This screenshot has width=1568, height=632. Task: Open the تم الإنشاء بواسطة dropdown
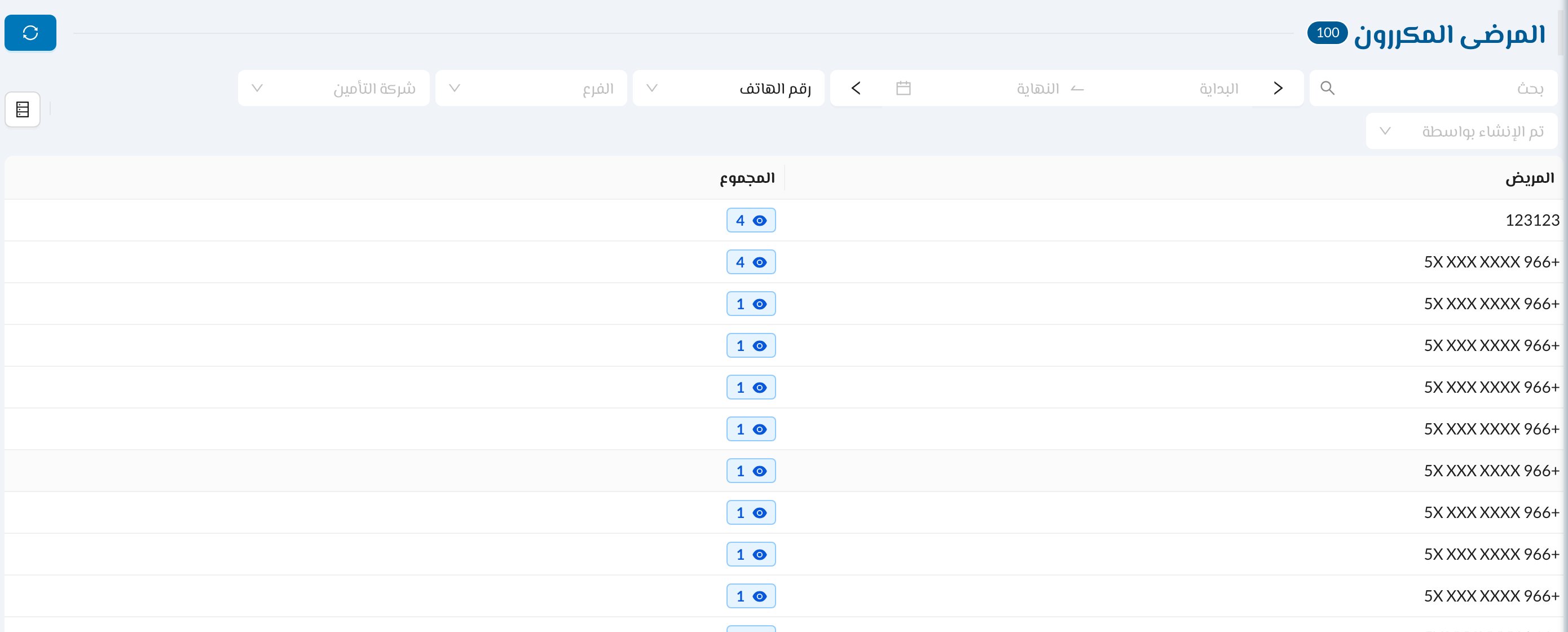point(1461,131)
